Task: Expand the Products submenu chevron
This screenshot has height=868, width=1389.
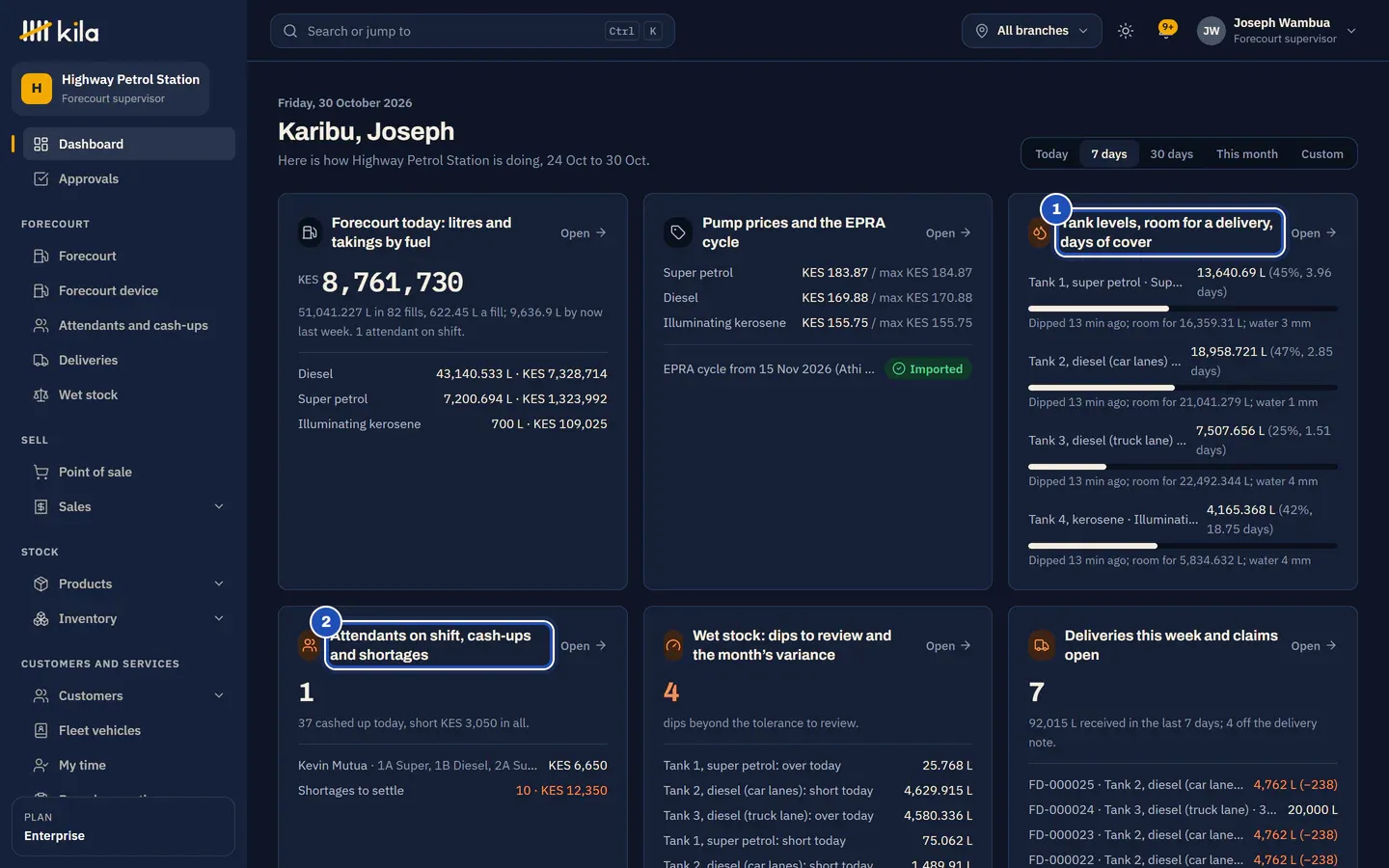Action: click(219, 583)
